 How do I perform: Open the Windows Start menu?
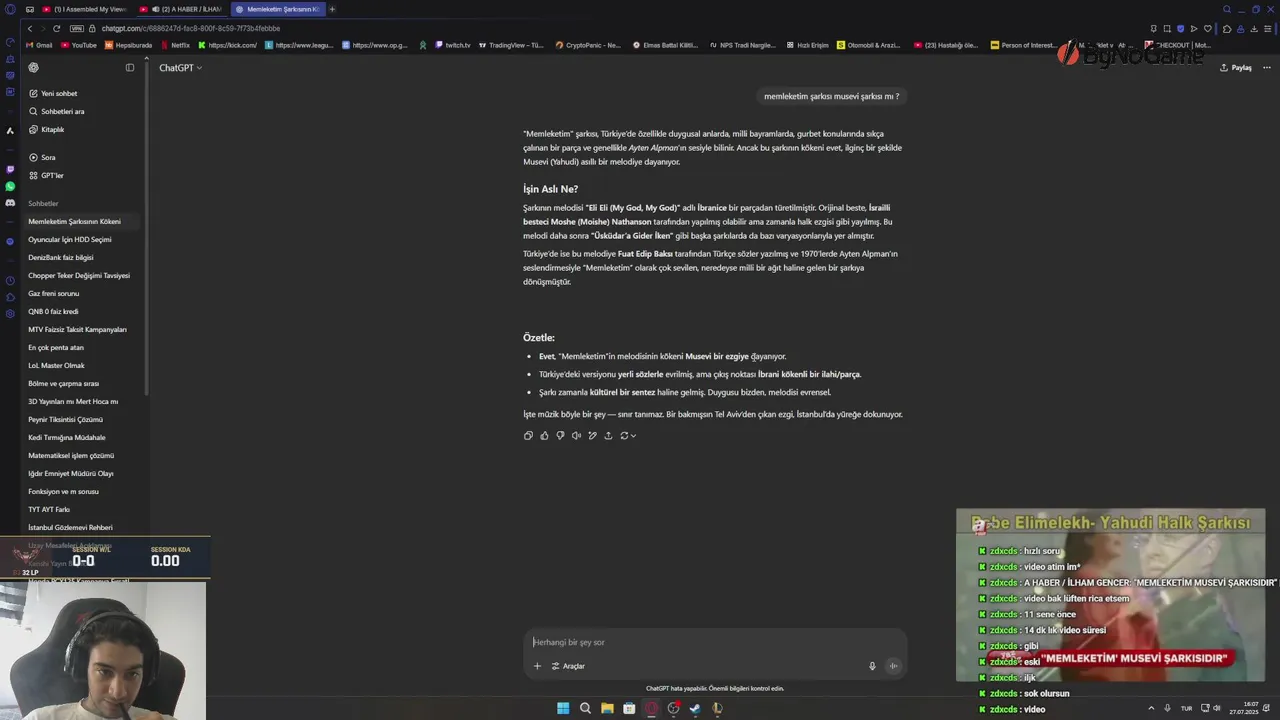pyautogui.click(x=563, y=708)
